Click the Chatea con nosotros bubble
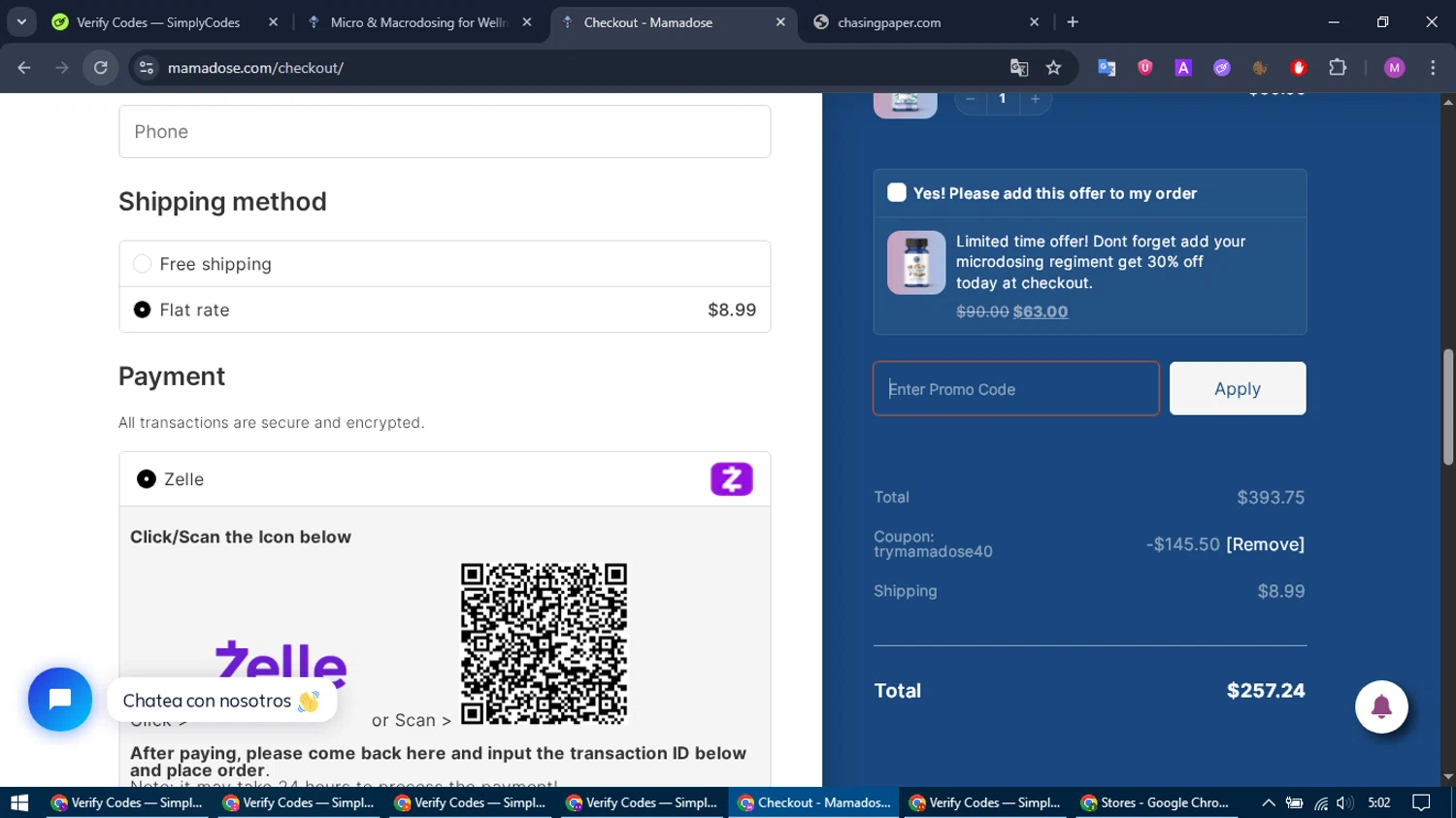Image resolution: width=1456 pixels, height=818 pixels. [221, 701]
